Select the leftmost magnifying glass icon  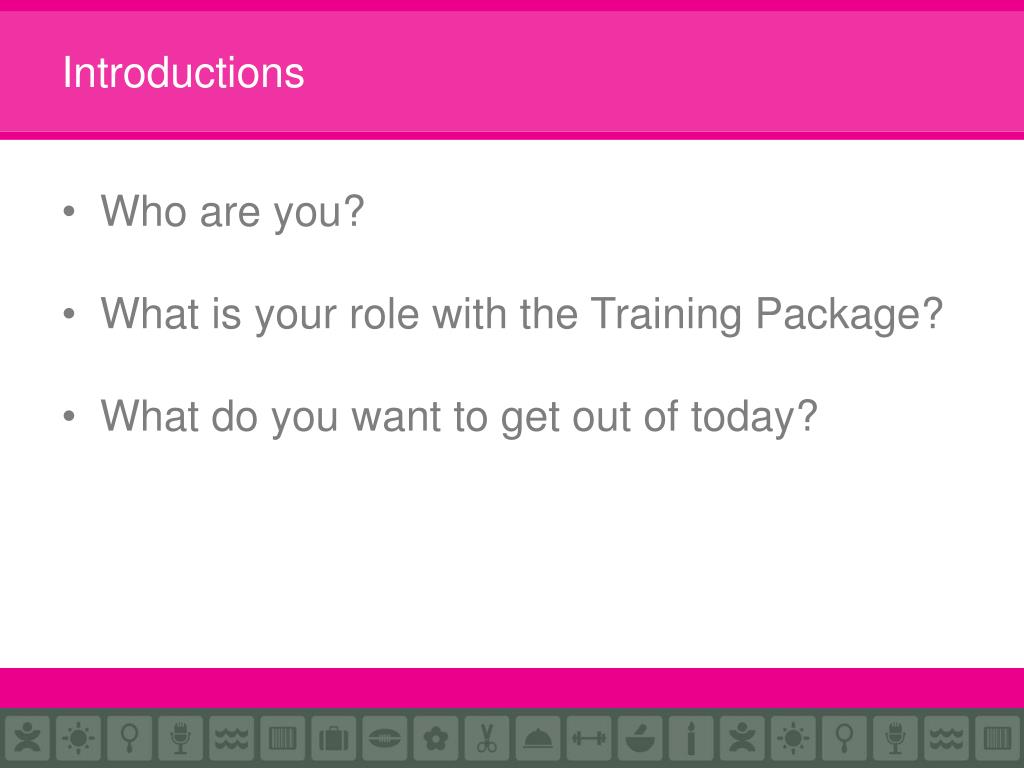[x=129, y=739]
